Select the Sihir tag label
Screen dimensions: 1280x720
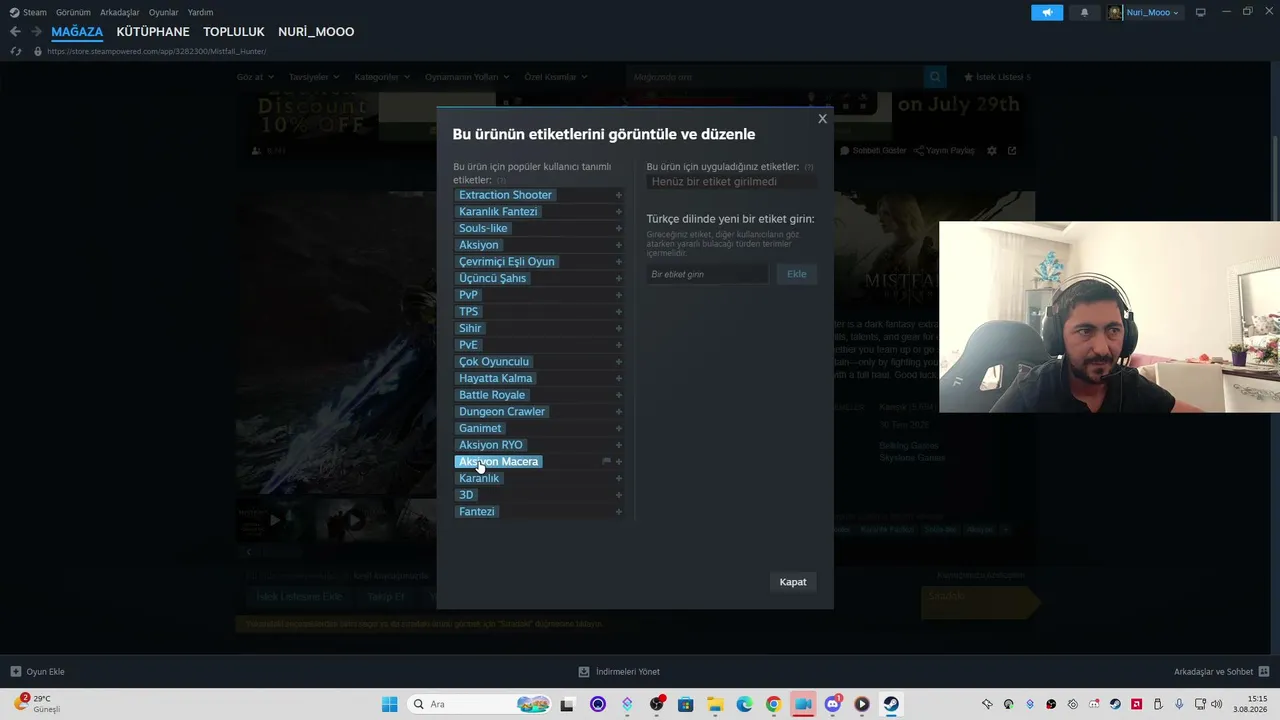[470, 328]
